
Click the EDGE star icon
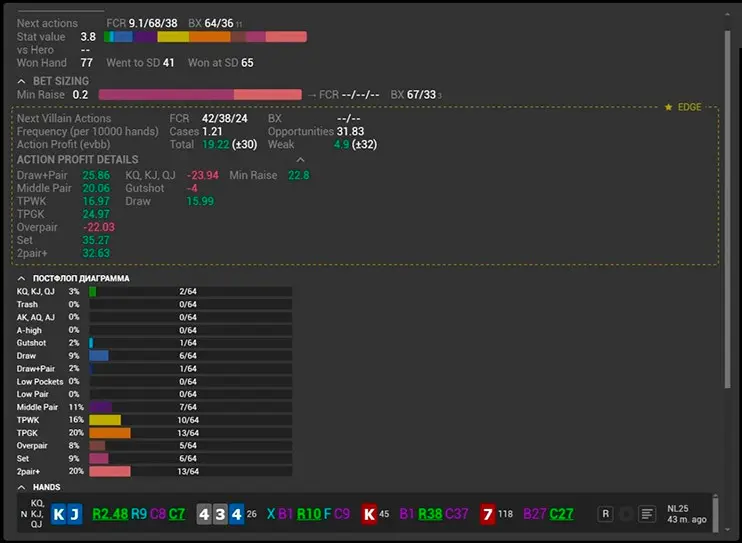click(668, 107)
